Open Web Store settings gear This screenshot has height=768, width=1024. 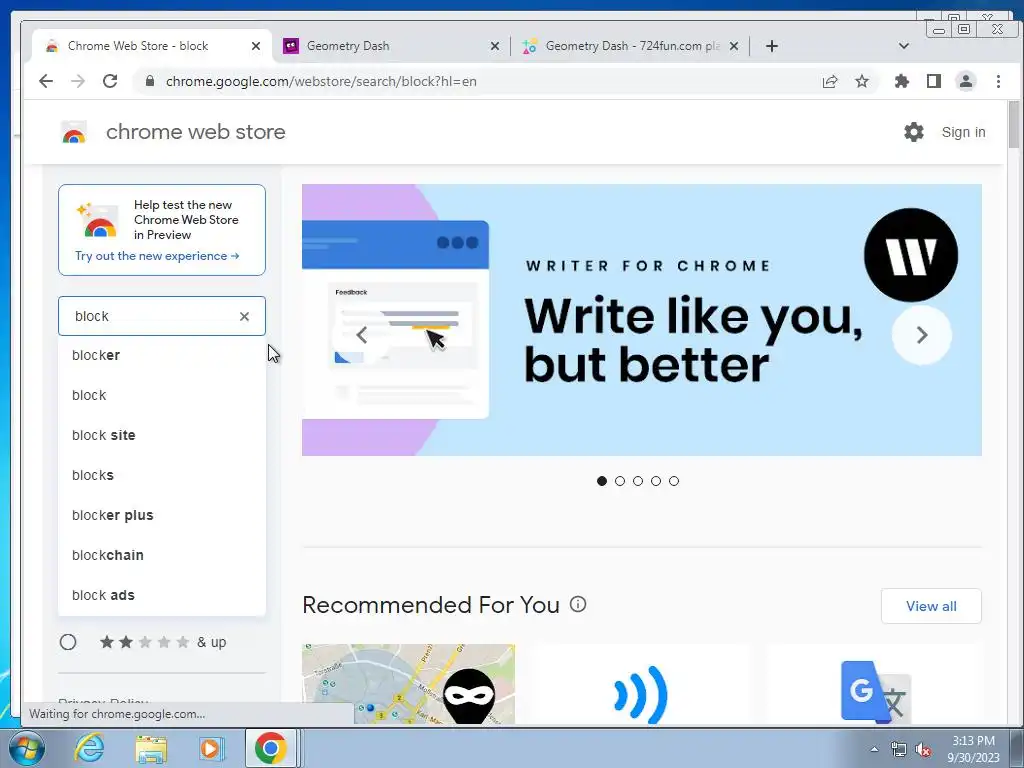coord(914,132)
